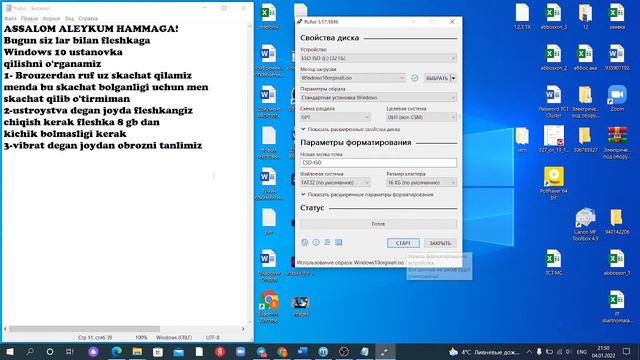Open clock and date in taskbar
Image resolution: width=640 pixels, height=360 pixels.
pos(603,352)
